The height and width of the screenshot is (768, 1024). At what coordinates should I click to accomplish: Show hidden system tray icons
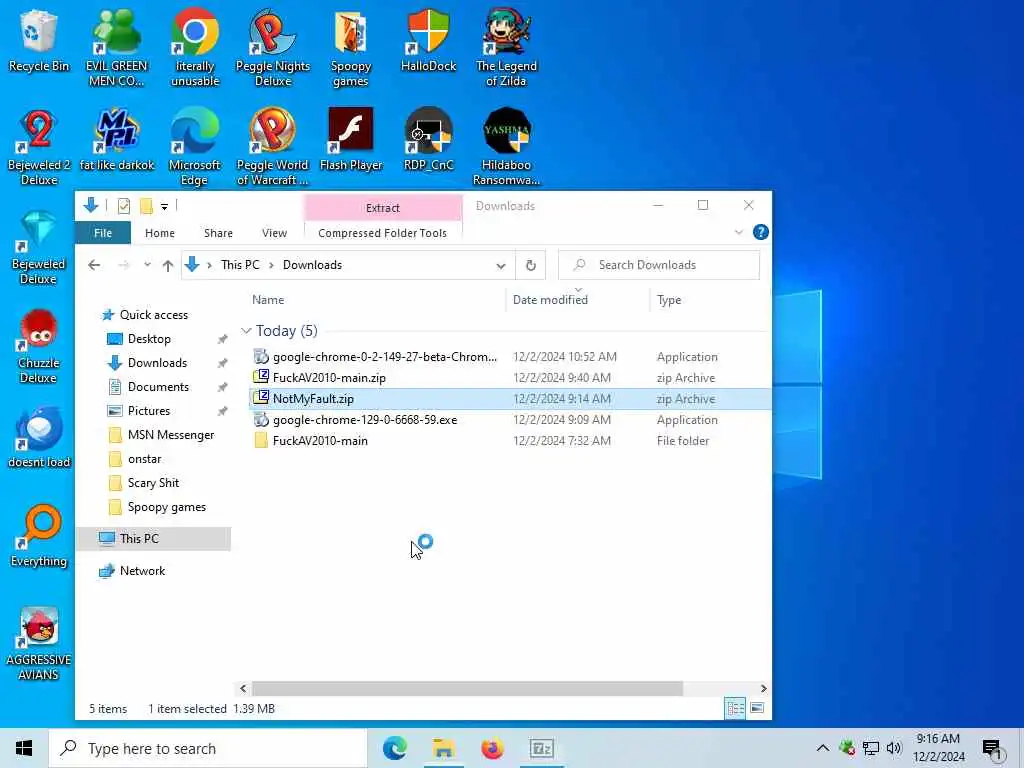(823, 748)
